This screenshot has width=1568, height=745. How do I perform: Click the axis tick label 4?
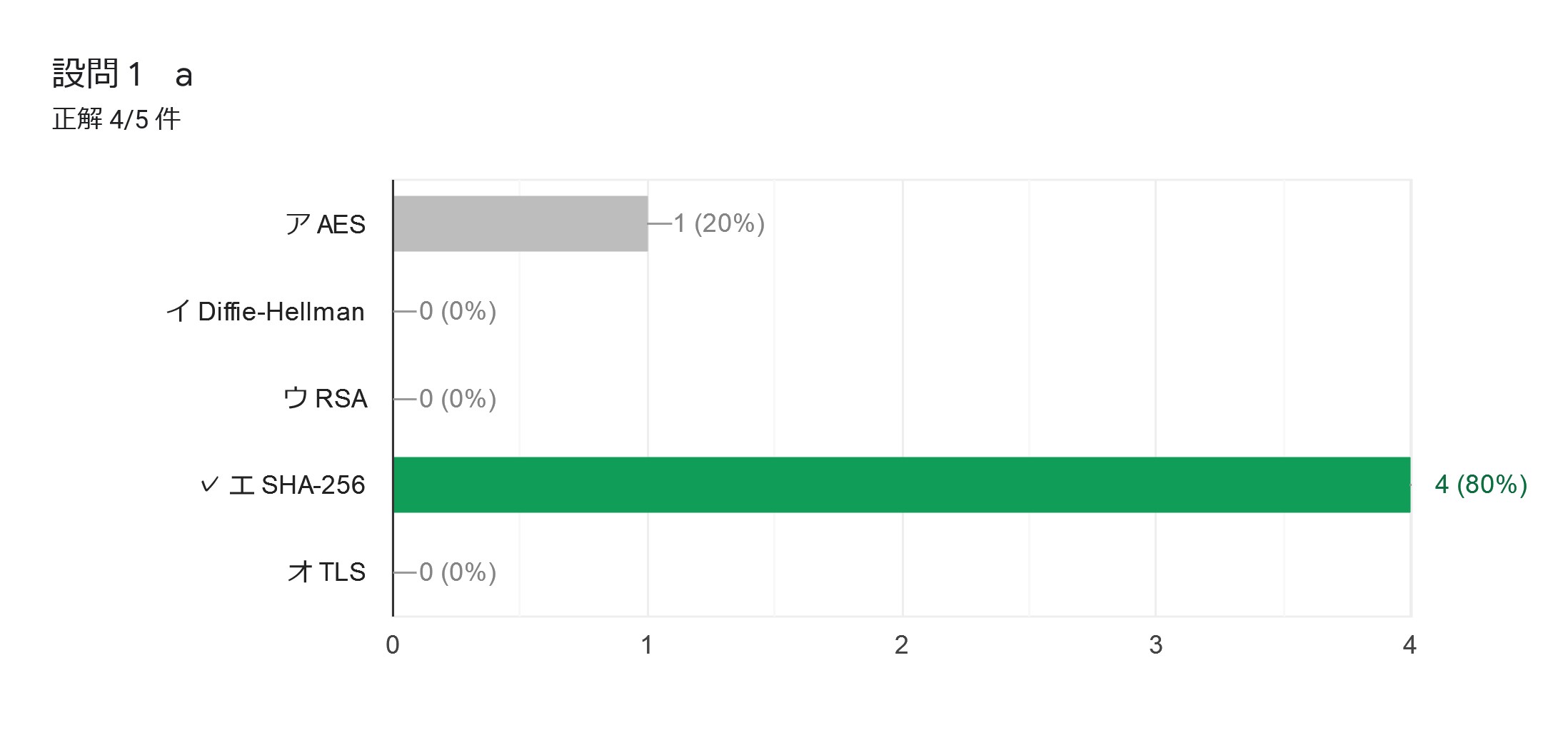(1409, 645)
